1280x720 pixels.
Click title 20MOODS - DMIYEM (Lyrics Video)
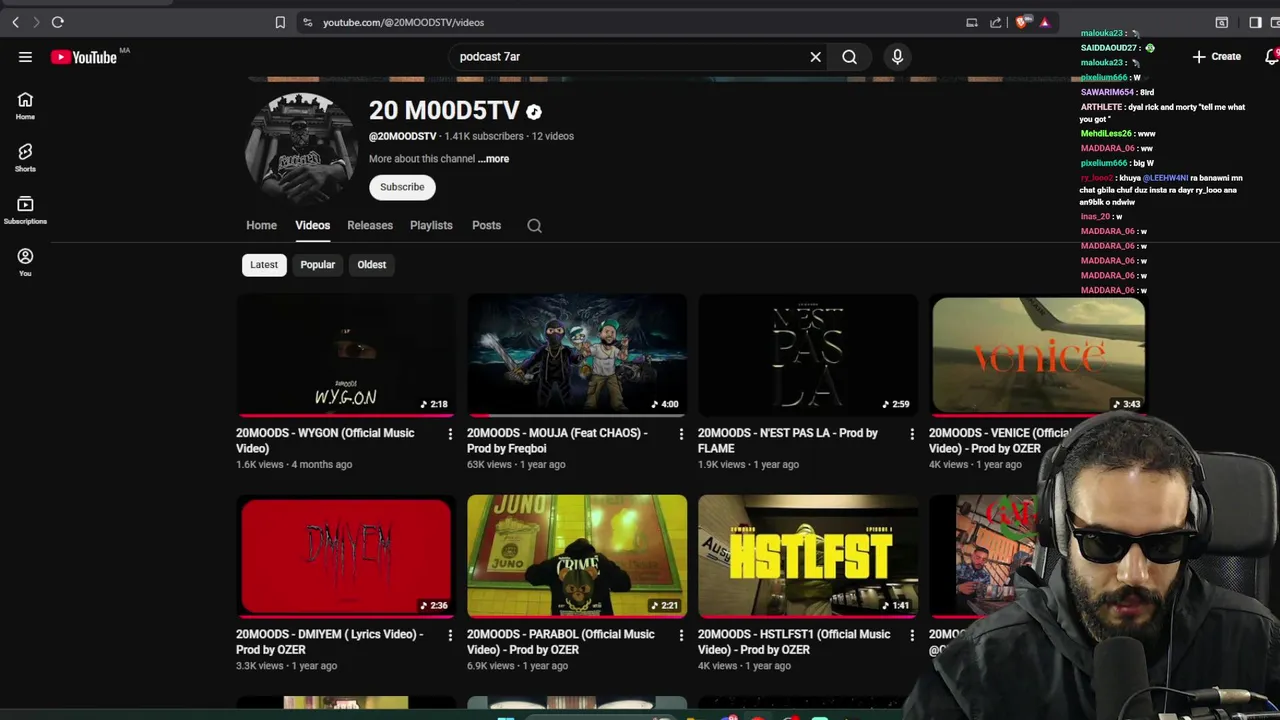coord(329,642)
